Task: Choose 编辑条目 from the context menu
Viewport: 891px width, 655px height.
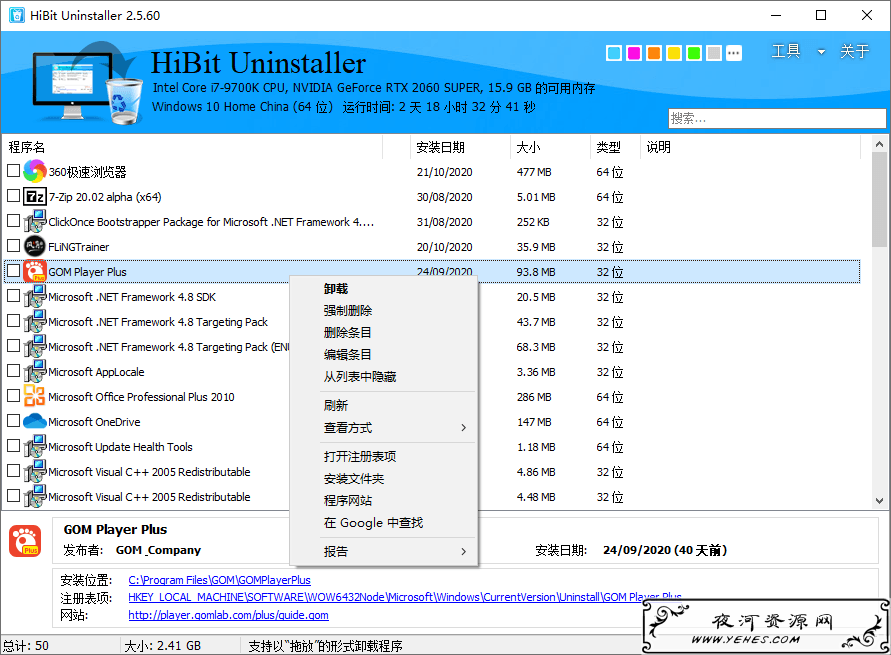Action: pos(384,354)
